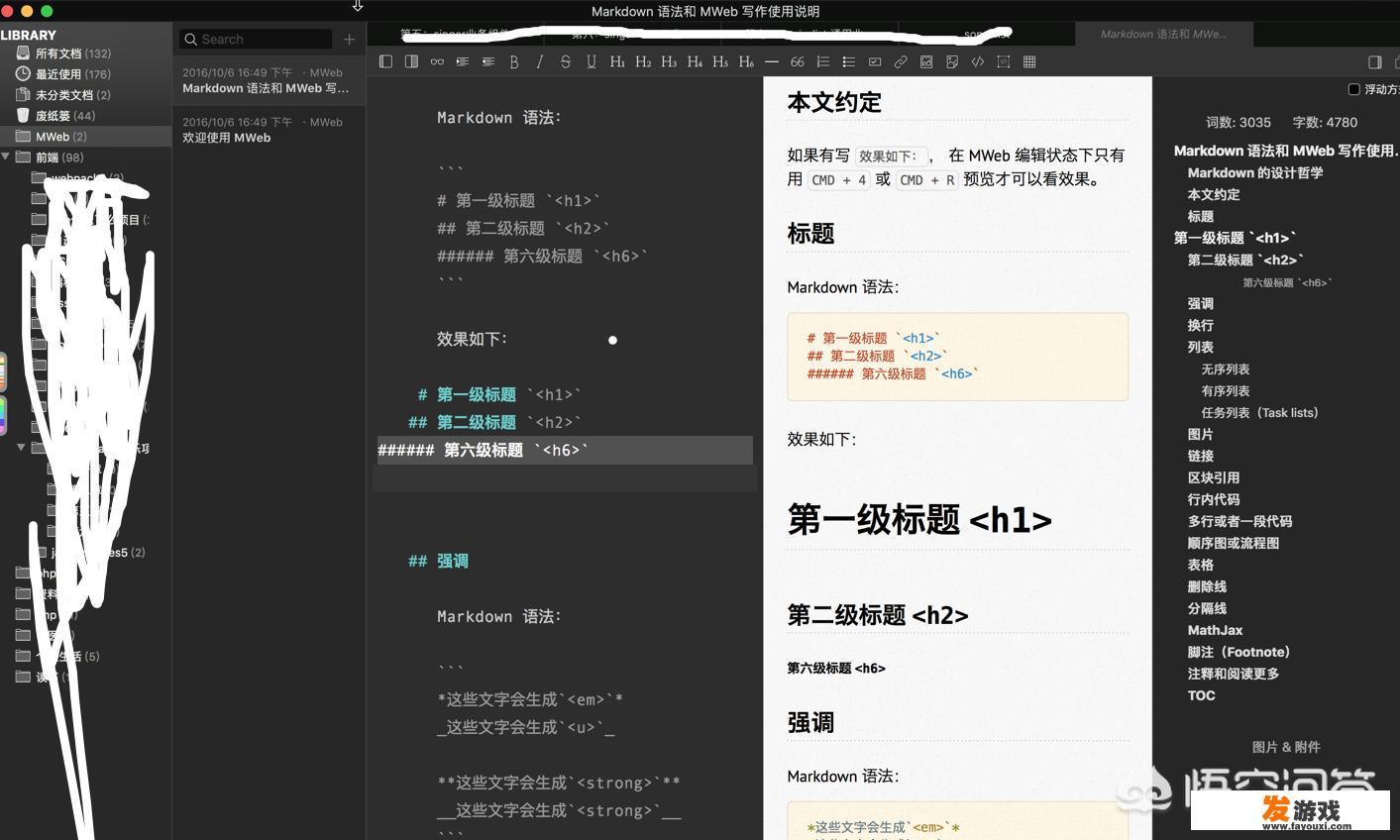Toggle the library sidebar panel icon
Screen dimensions: 1400x840
(385, 61)
